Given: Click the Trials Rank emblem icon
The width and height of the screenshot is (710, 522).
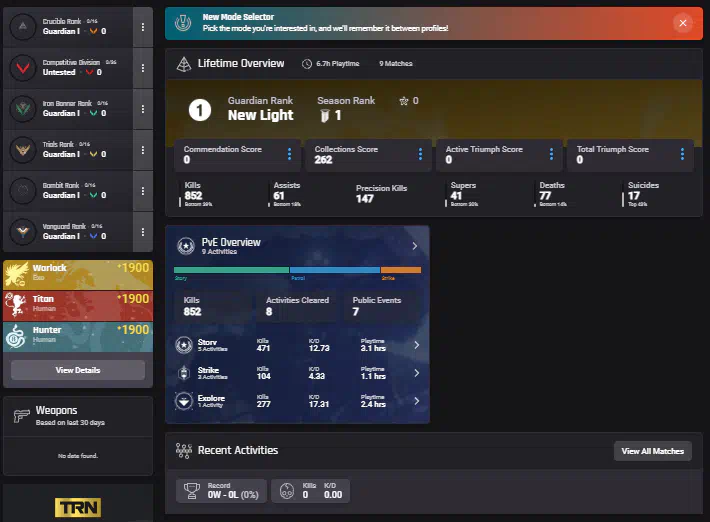Looking at the screenshot, I should click(x=23, y=150).
